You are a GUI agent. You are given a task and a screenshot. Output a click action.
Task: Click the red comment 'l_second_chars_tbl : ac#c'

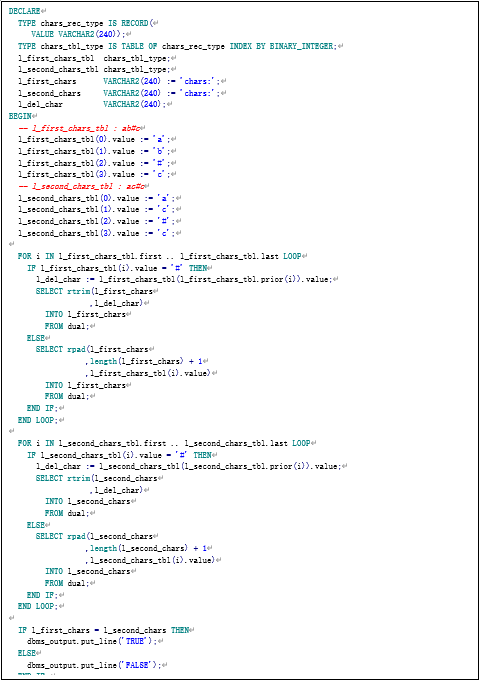click(81, 186)
